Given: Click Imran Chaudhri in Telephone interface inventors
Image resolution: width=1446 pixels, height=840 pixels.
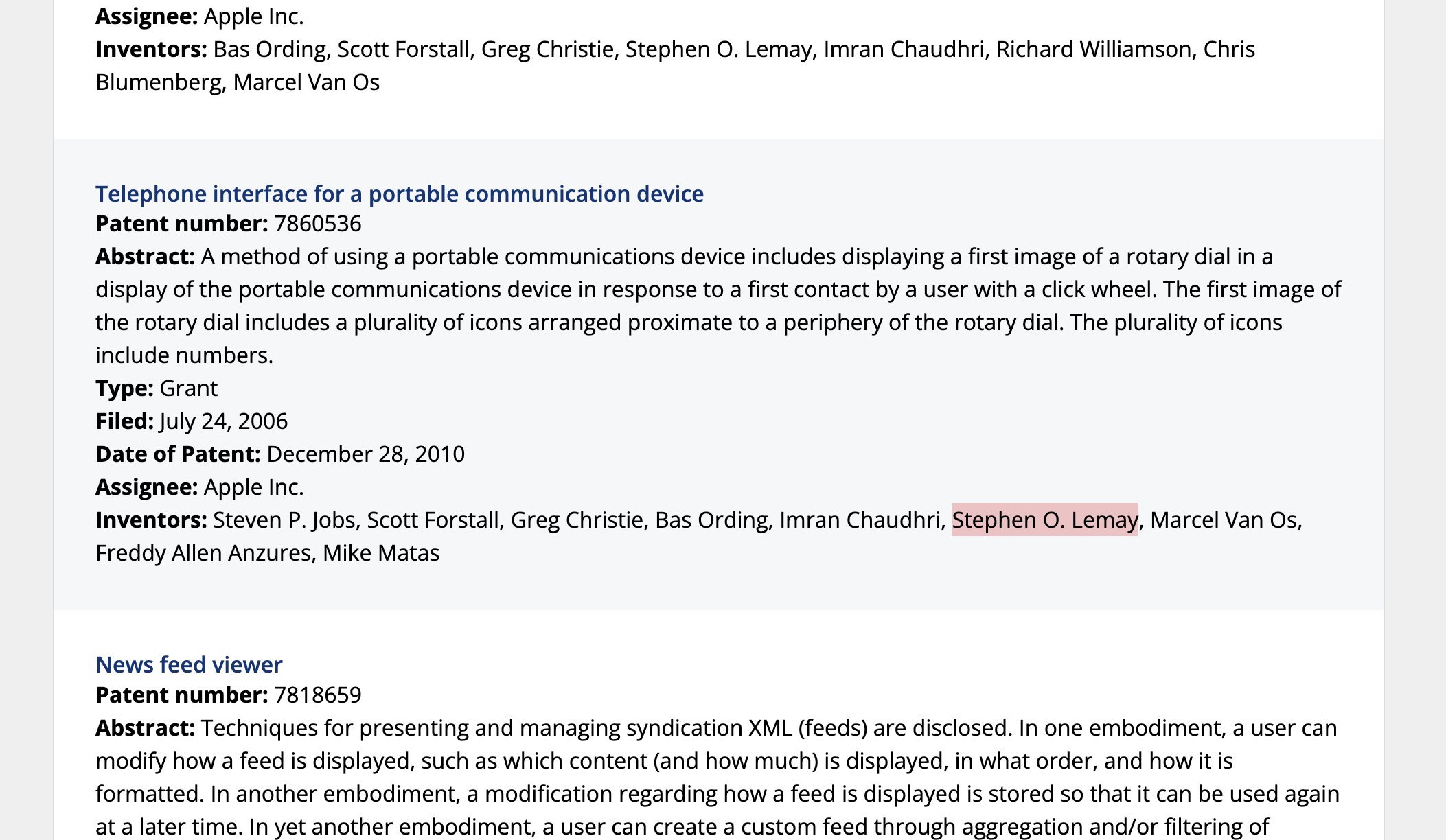Looking at the screenshot, I should coord(862,520).
